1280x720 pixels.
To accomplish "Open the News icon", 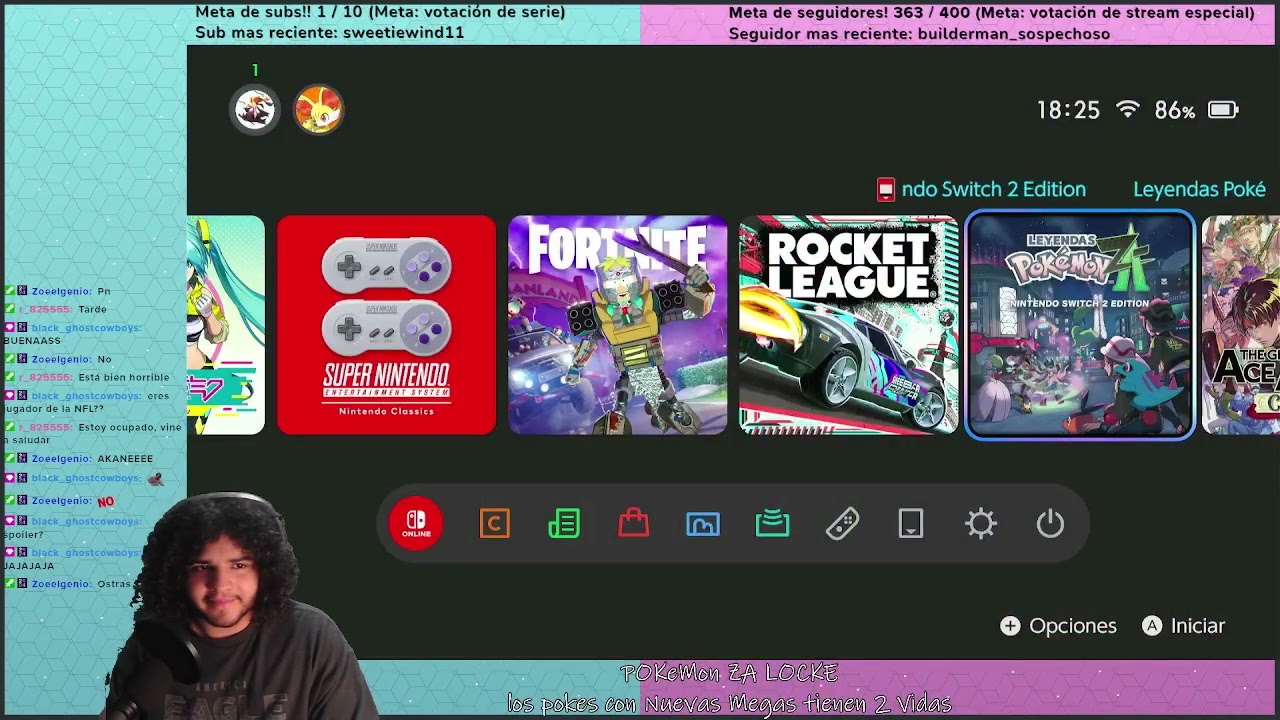I will pyautogui.click(x=564, y=523).
